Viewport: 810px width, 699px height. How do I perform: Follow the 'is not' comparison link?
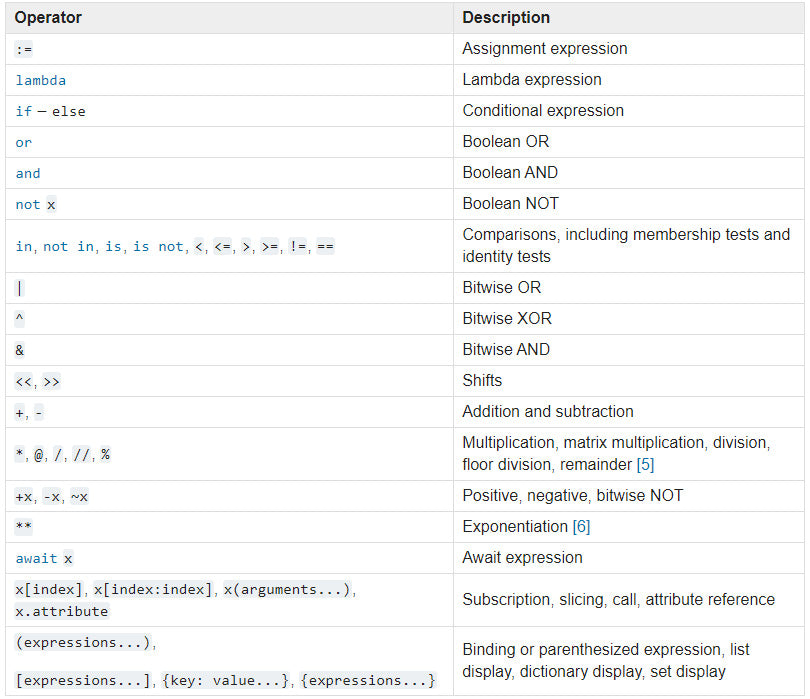pyautogui.click(x=158, y=246)
